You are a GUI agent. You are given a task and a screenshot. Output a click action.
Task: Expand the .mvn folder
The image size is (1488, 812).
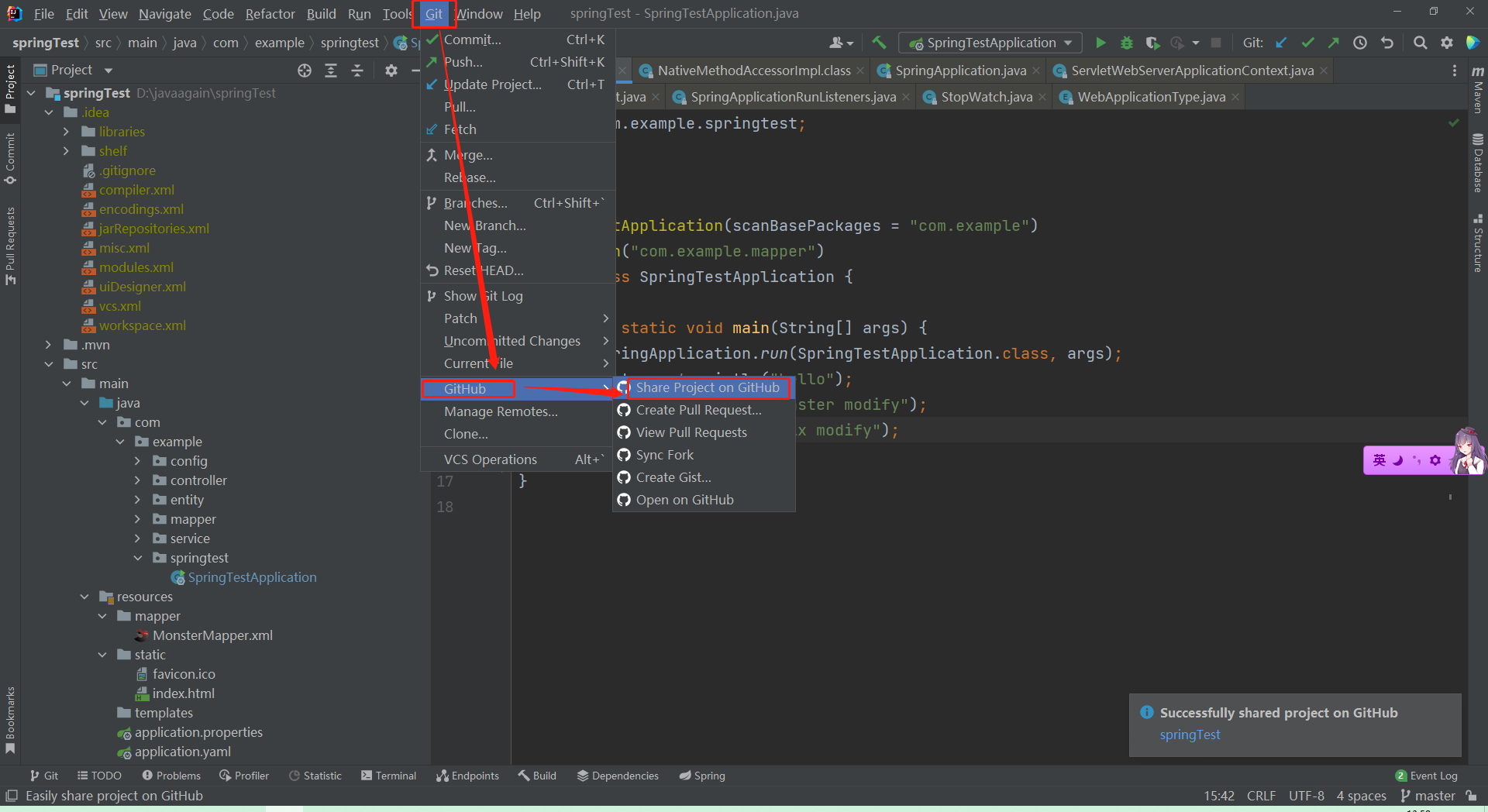point(49,345)
